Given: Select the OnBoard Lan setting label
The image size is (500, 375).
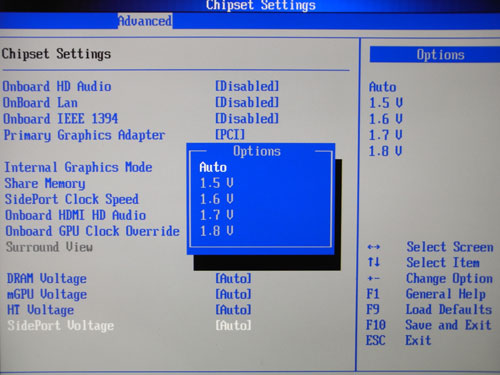Looking at the screenshot, I should 40,102.
